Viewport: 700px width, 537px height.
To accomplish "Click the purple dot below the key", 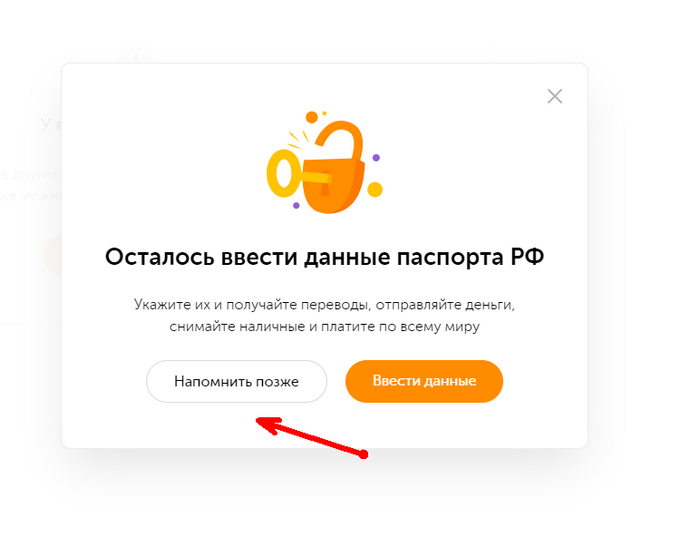I will tap(296, 205).
